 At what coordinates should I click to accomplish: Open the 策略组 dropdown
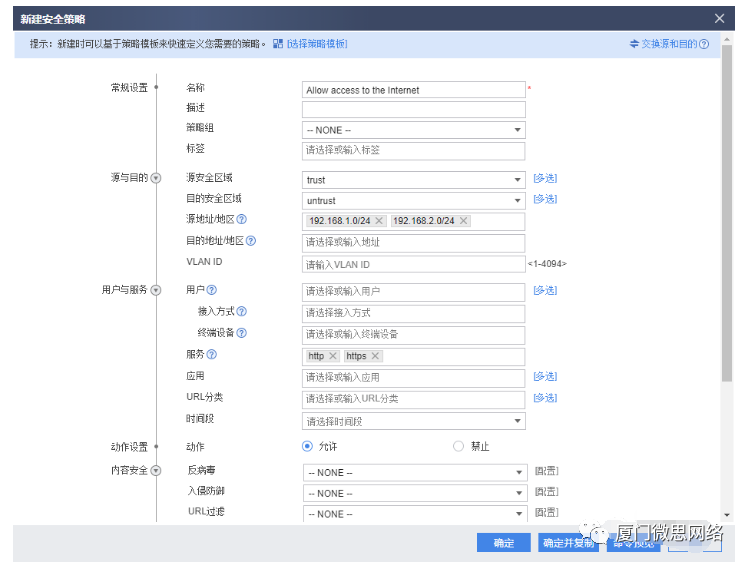(414, 130)
